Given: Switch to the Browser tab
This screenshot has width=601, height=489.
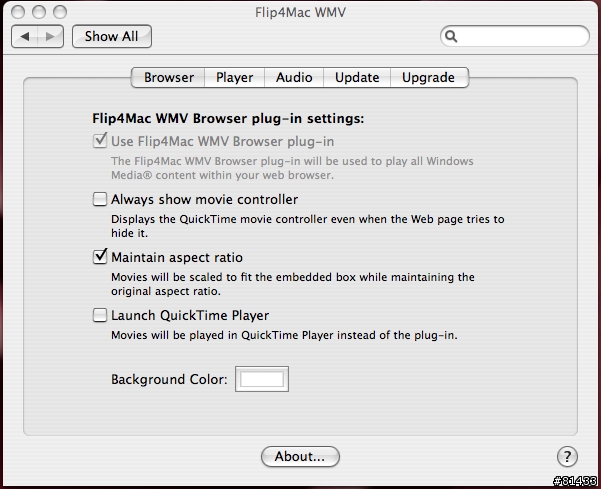Looking at the screenshot, I should click(x=168, y=77).
